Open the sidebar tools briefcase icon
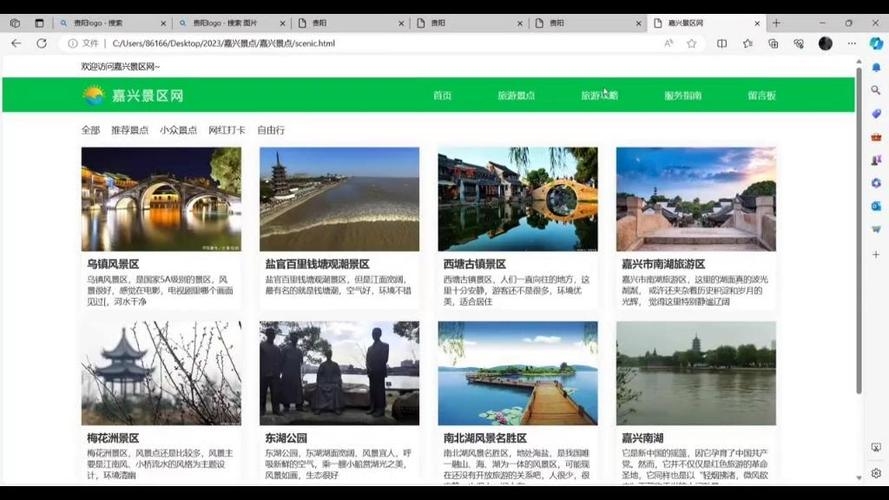The height and width of the screenshot is (500, 889). pos(876,137)
